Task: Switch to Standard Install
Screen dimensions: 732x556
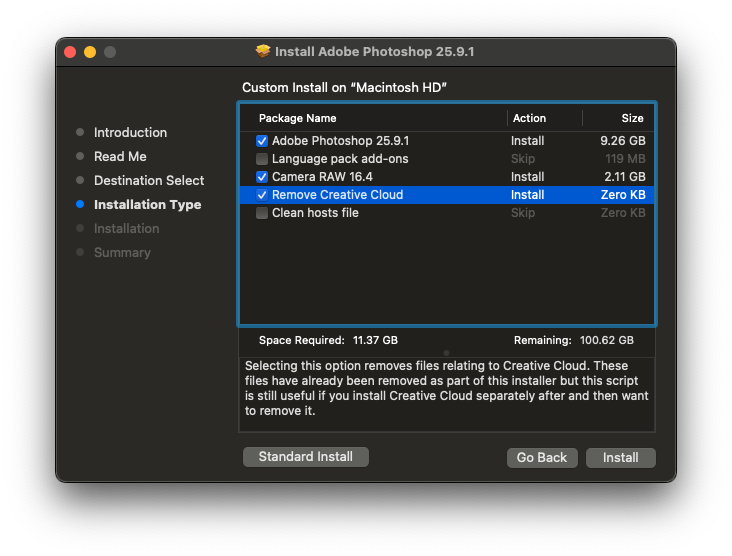Action: pos(305,456)
